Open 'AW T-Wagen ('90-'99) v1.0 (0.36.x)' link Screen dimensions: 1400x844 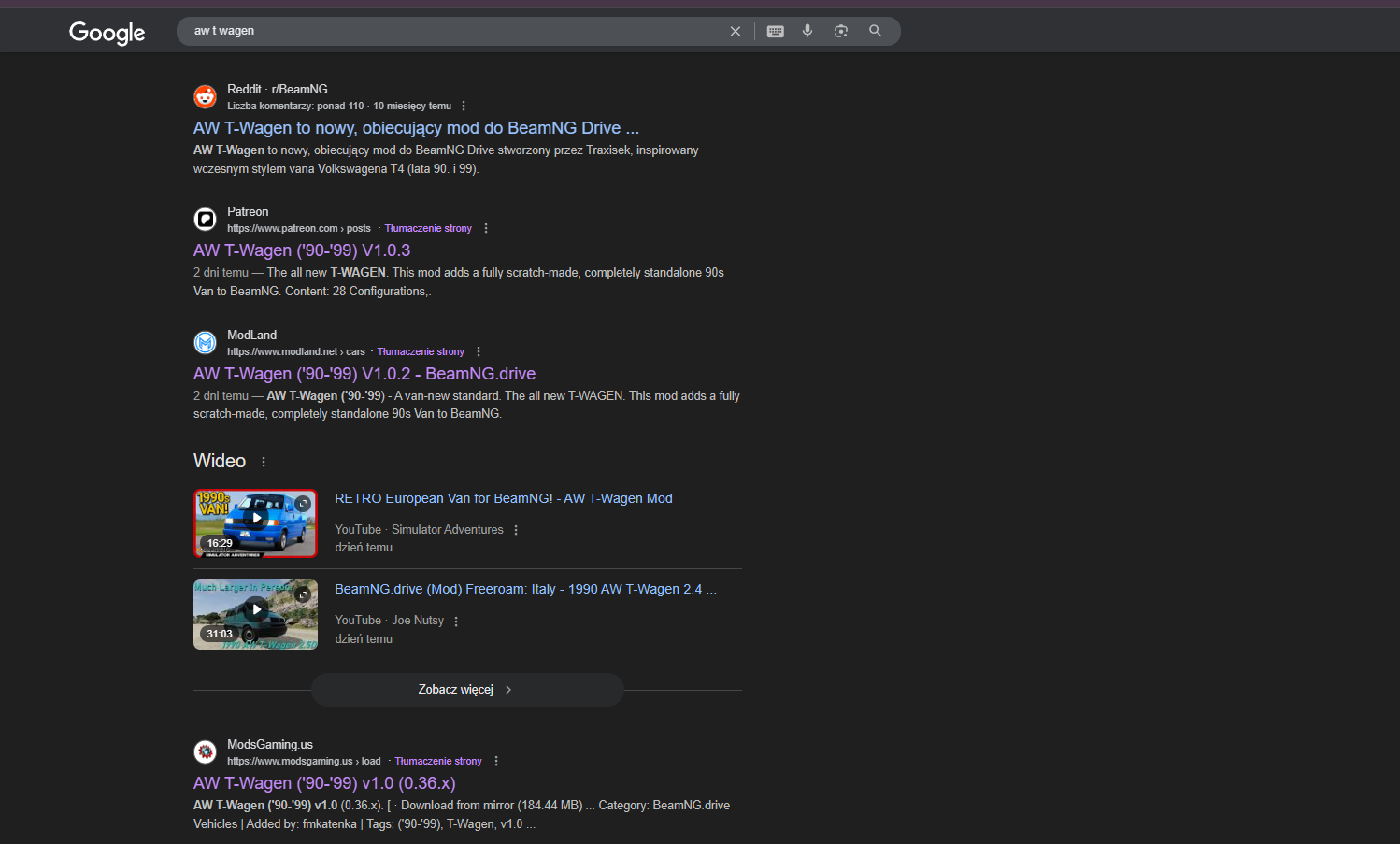[x=324, y=783]
